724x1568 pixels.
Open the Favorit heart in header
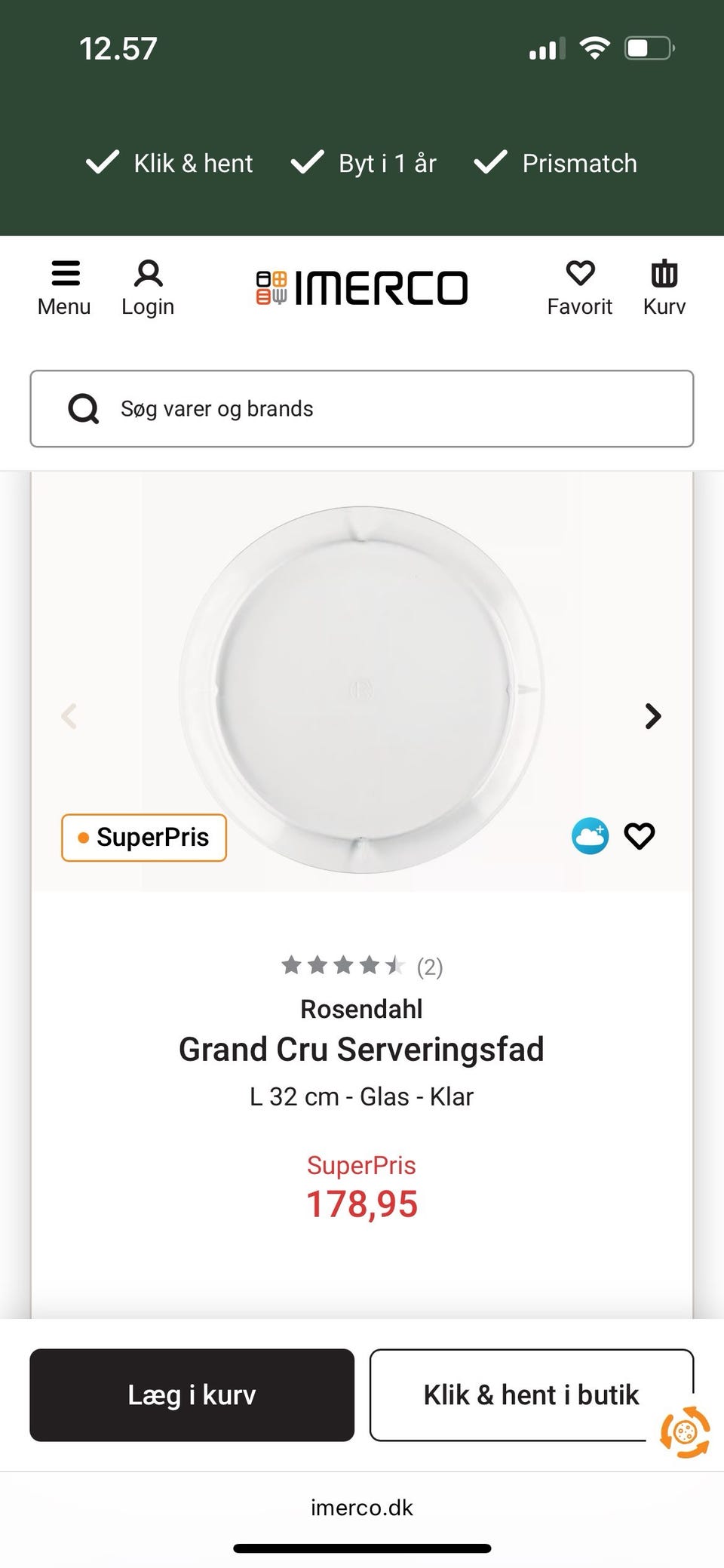point(580,274)
